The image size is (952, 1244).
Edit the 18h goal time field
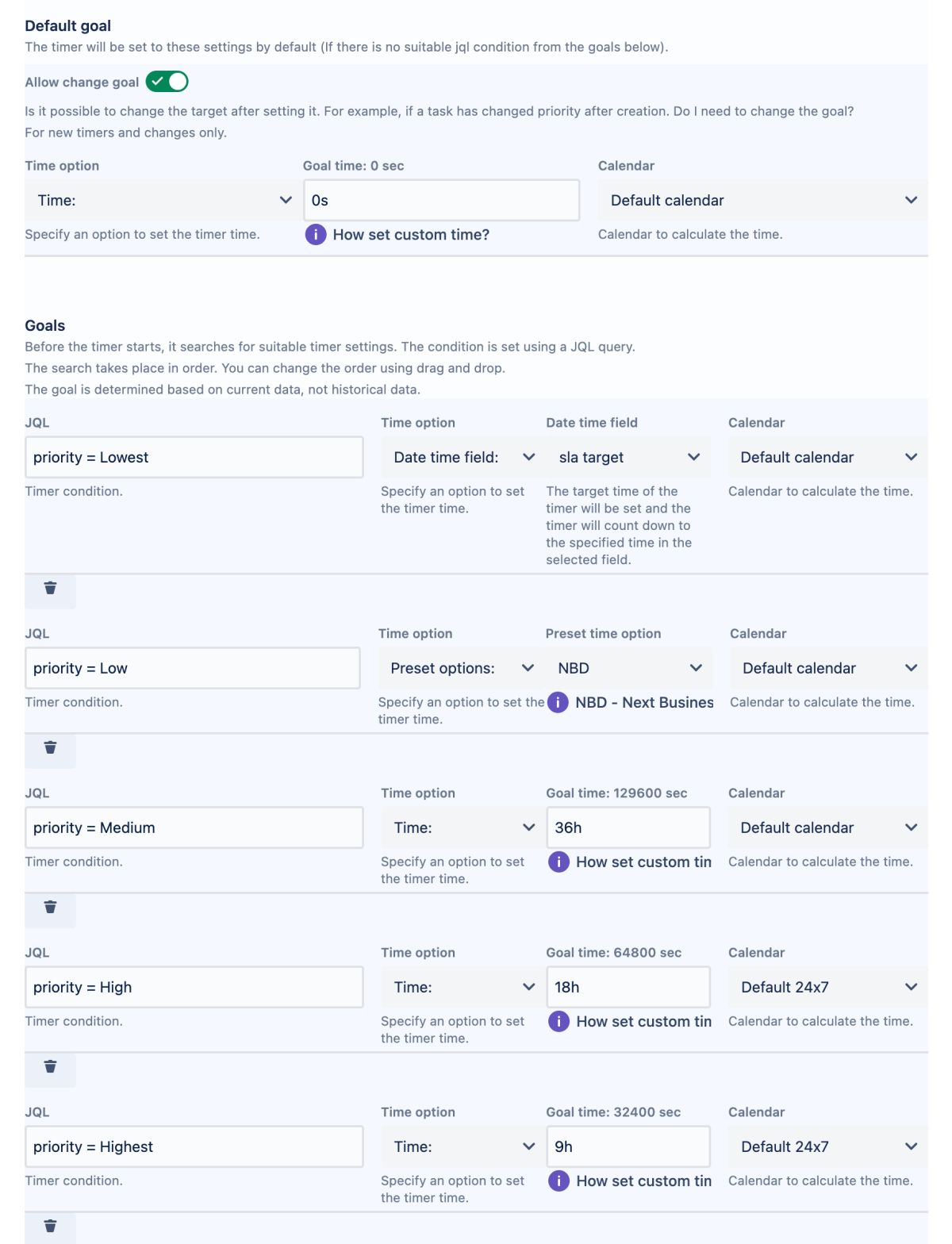click(x=628, y=988)
